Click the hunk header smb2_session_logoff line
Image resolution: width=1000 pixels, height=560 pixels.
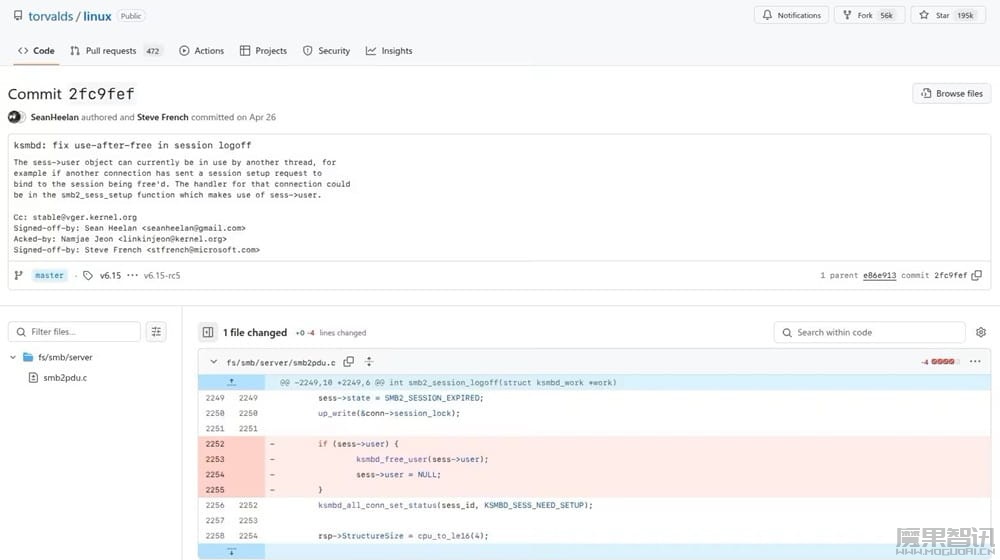[x=448, y=383]
